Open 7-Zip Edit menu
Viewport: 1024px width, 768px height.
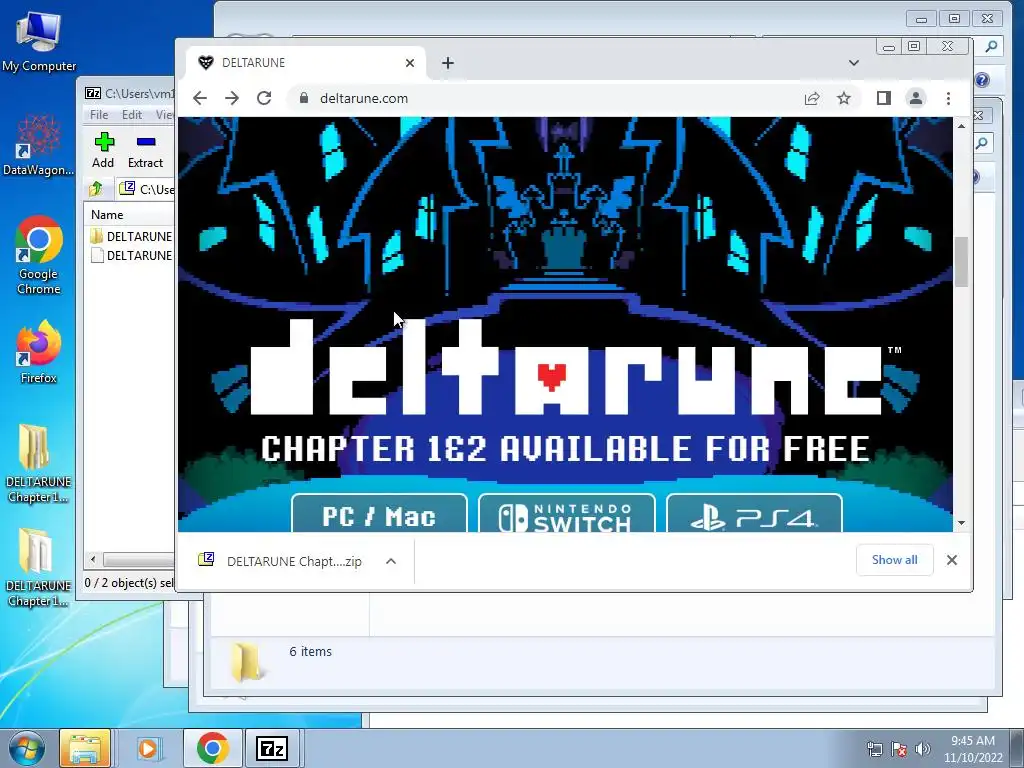(x=131, y=115)
